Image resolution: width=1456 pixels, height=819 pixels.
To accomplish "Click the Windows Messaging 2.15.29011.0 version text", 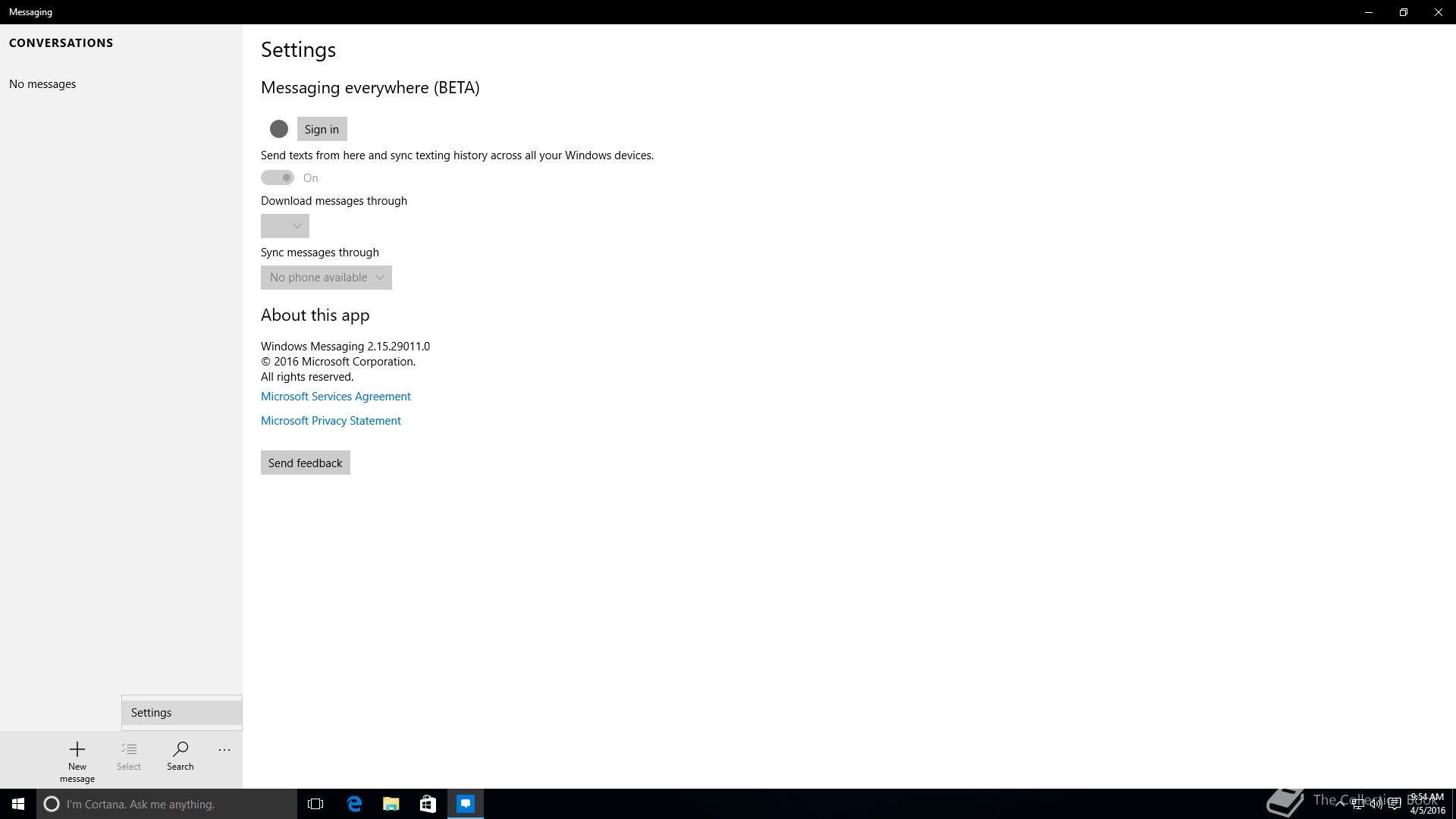I will 345,347.
